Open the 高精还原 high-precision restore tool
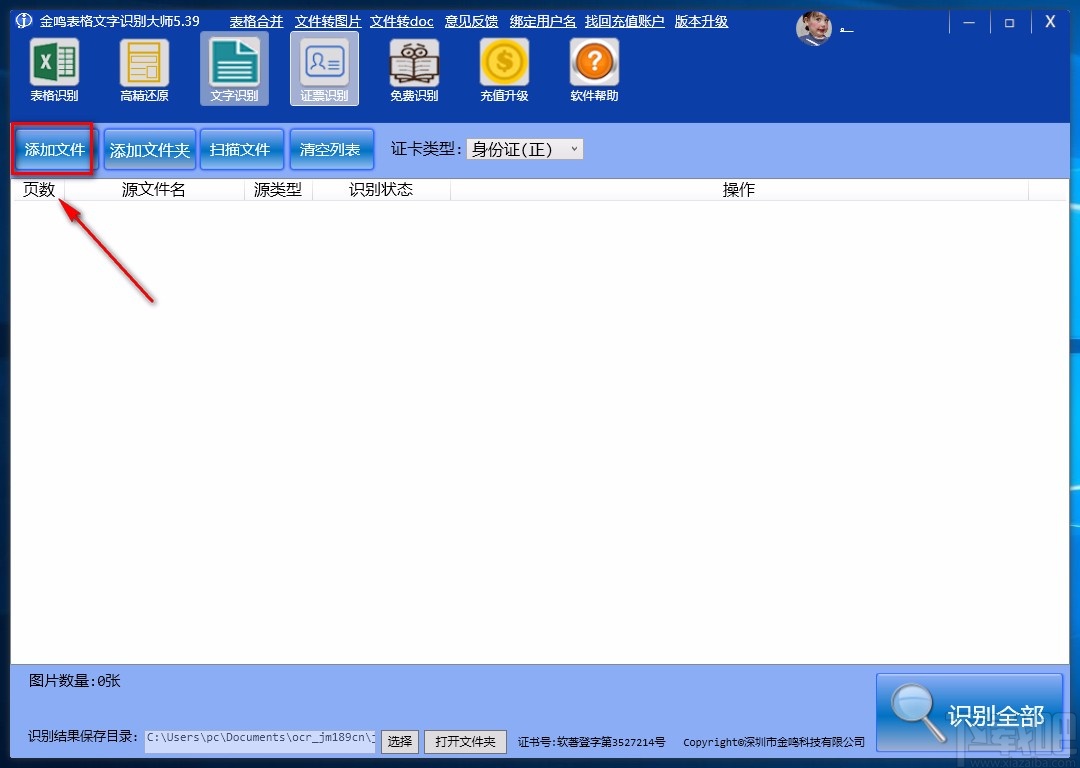 [x=144, y=68]
